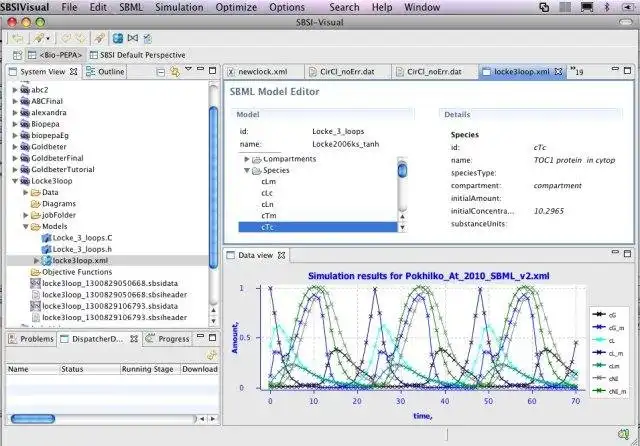Select locke3loop_130082905066­8.sbsidata file
The width and height of the screenshot is (640, 446).
pos(104,283)
